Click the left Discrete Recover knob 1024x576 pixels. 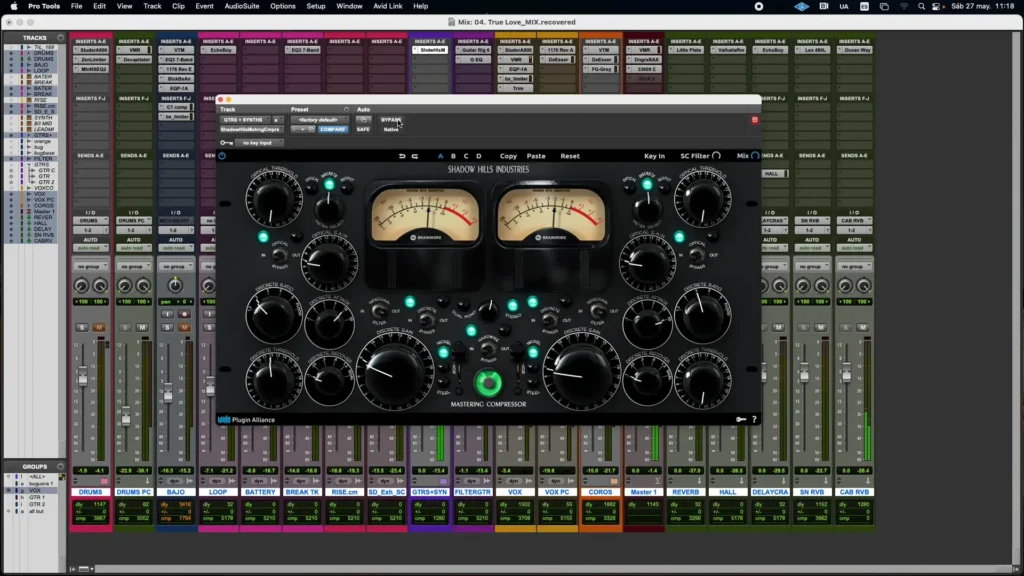coord(329,379)
